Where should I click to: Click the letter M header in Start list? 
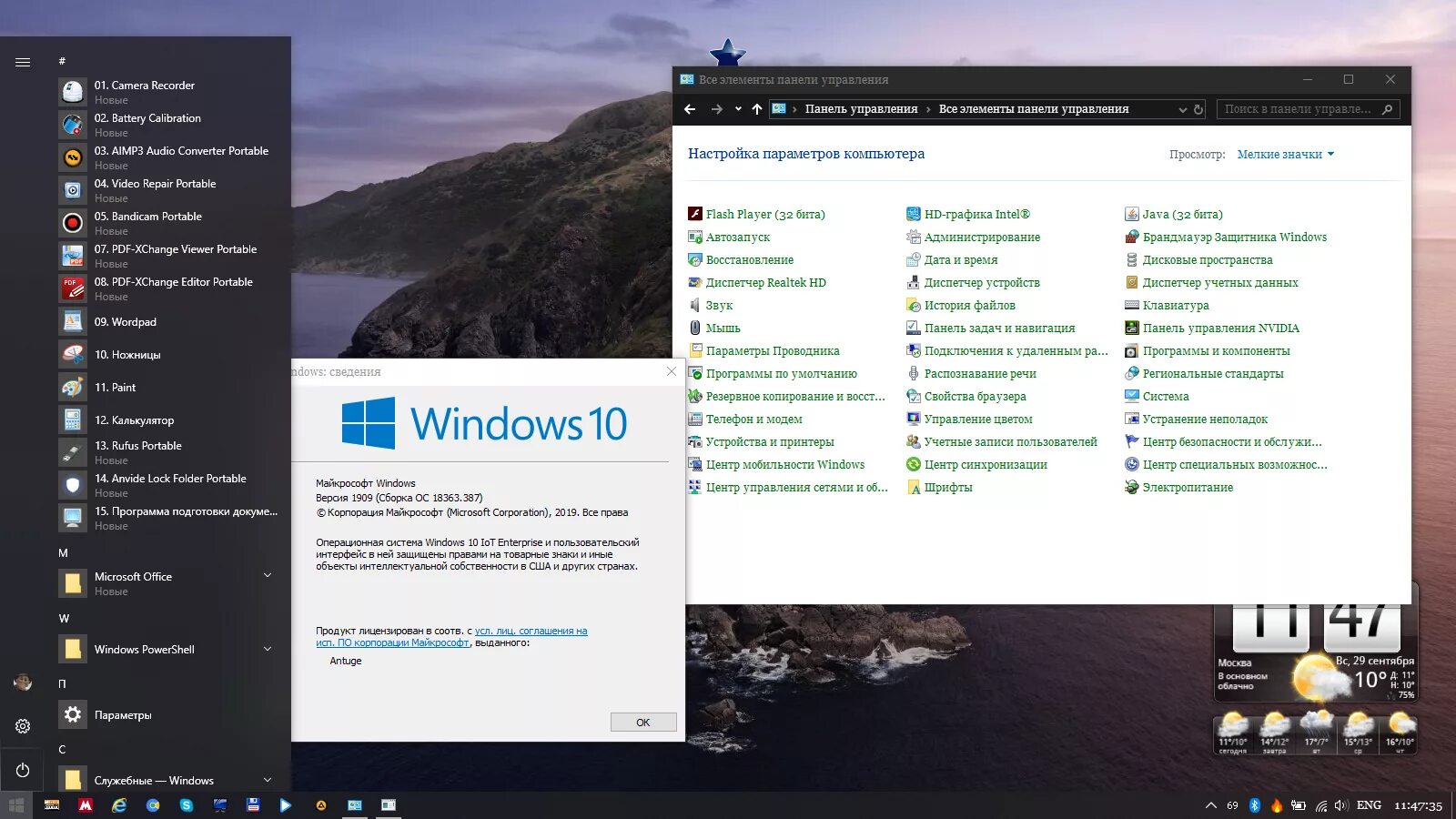click(63, 553)
